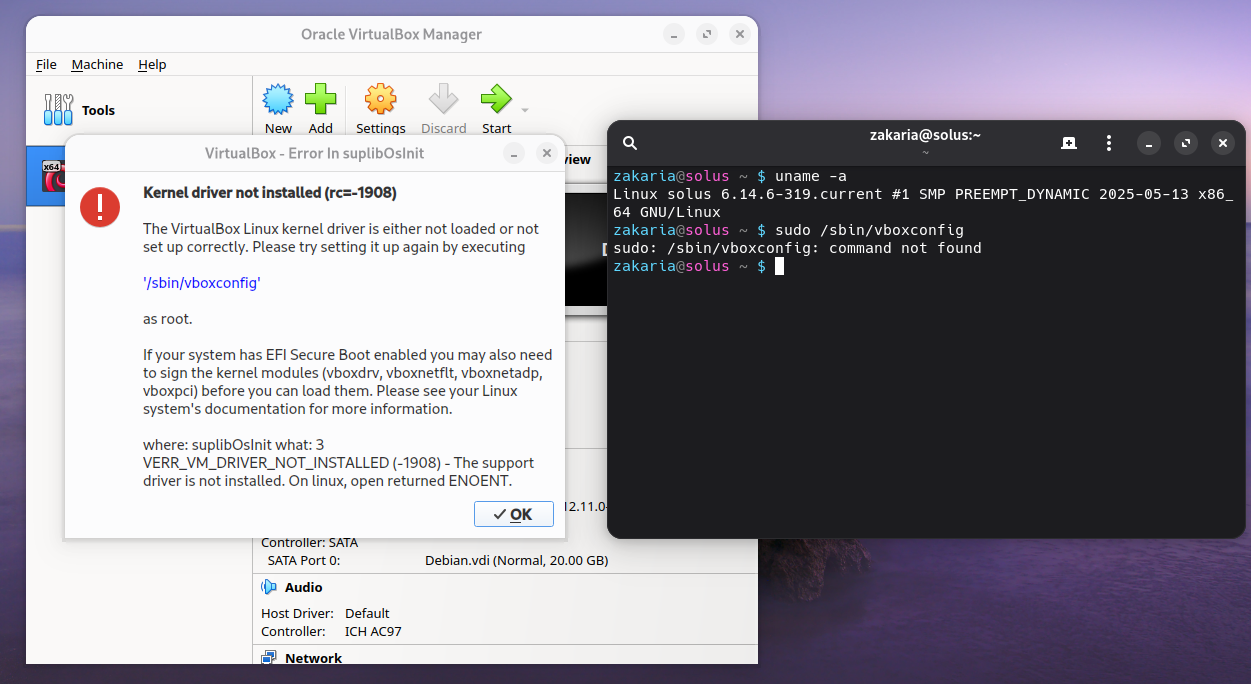The image size is (1251, 684).
Task: Click the 'Controller: SATA' line
Action: 310,543
